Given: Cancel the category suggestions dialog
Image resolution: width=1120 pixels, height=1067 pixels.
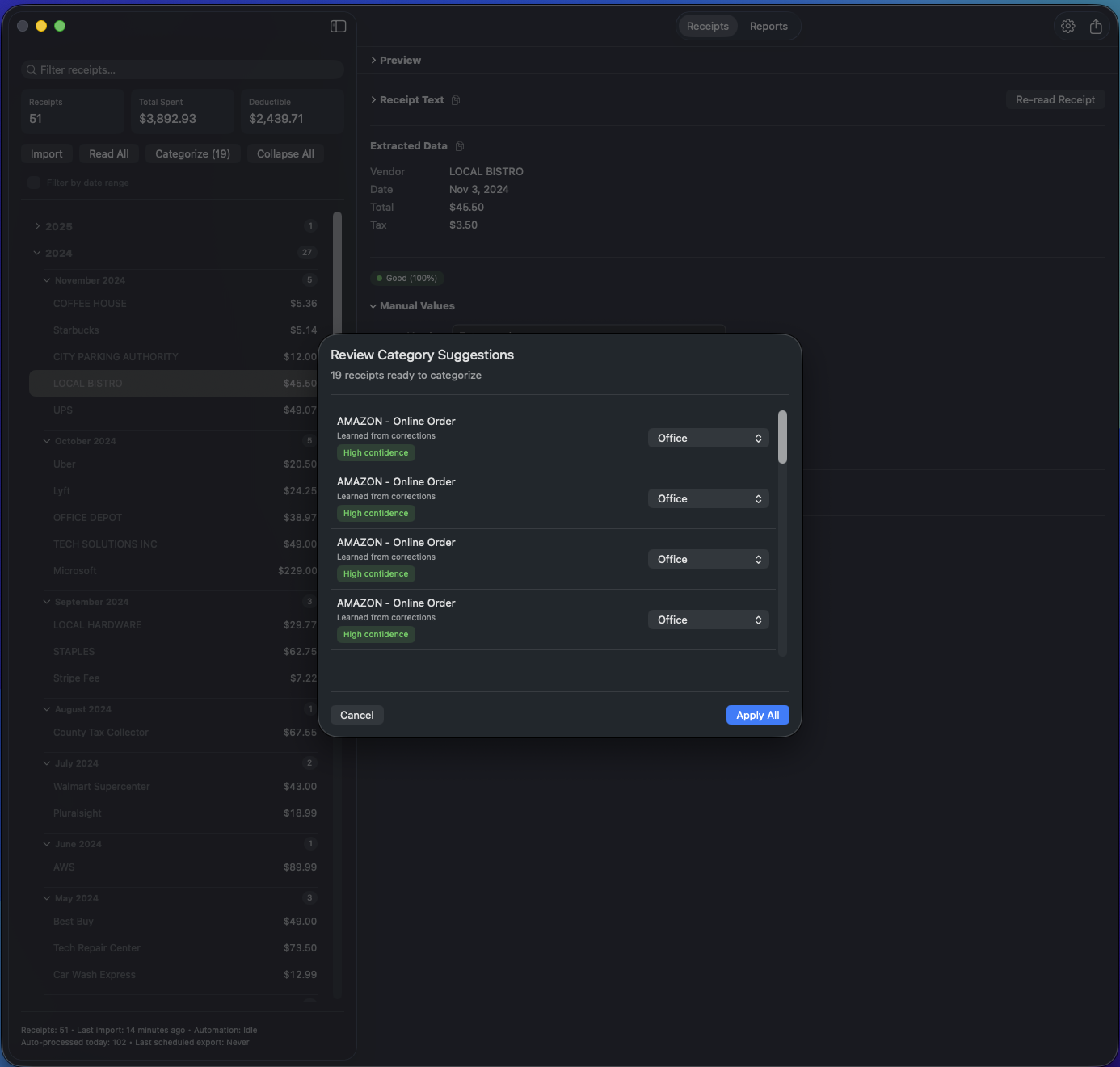Looking at the screenshot, I should (x=356, y=715).
